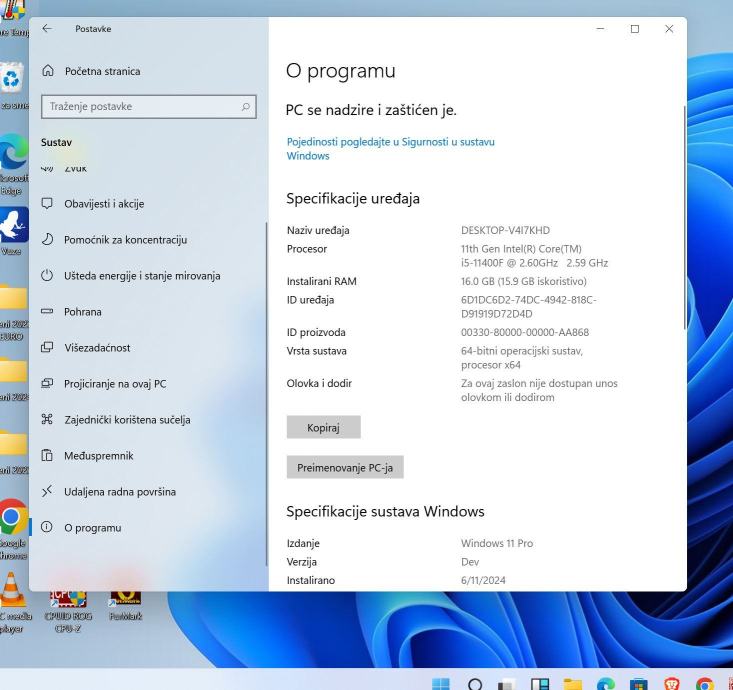This screenshot has height=690, width=733.
Task: Click the remote desktop icon
Action: click(47, 491)
